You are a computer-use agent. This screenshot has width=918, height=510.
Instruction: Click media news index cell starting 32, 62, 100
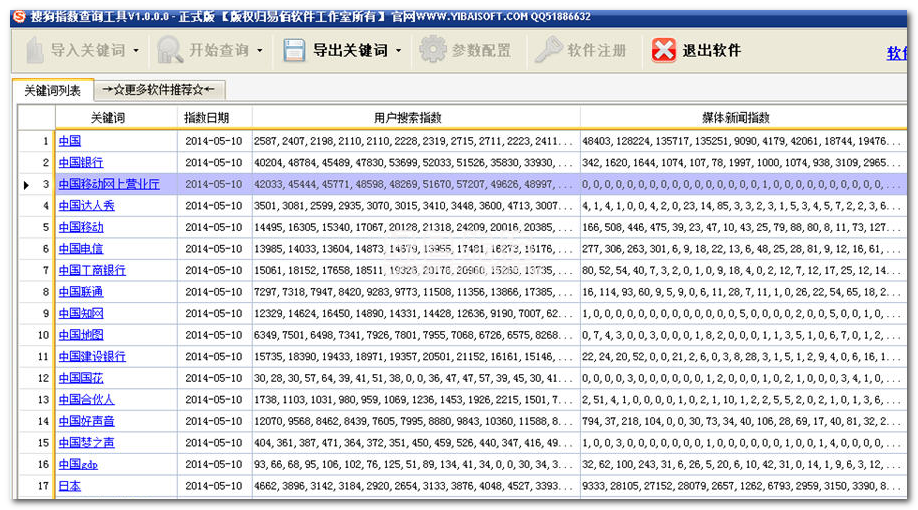pyautogui.click(x=744, y=464)
